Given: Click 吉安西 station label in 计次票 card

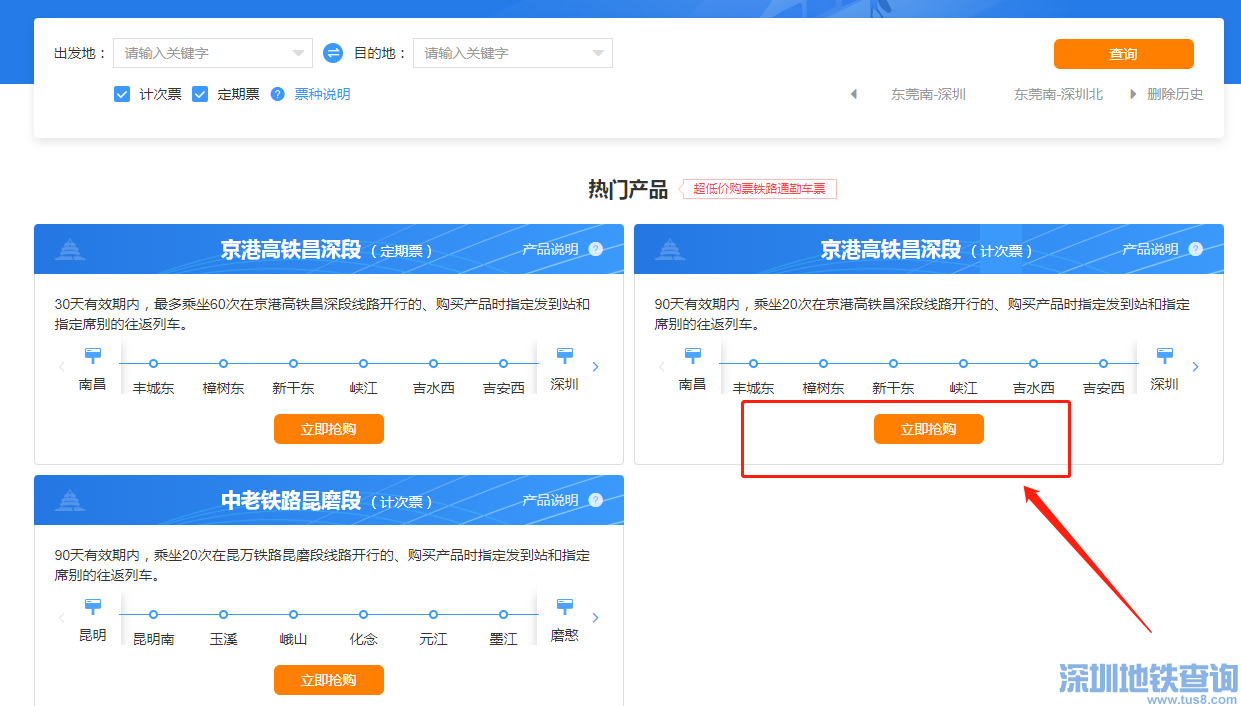Looking at the screenshot, I should (x=1104, y=388).
